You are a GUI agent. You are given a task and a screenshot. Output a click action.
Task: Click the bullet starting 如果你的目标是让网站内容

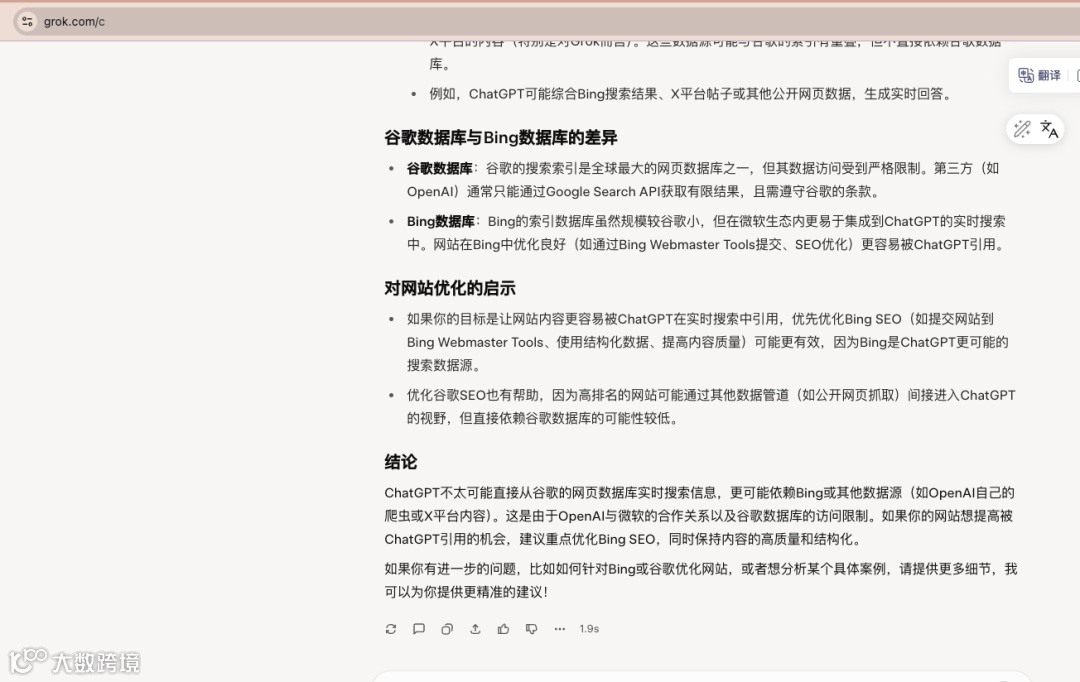tap(707, 342)
